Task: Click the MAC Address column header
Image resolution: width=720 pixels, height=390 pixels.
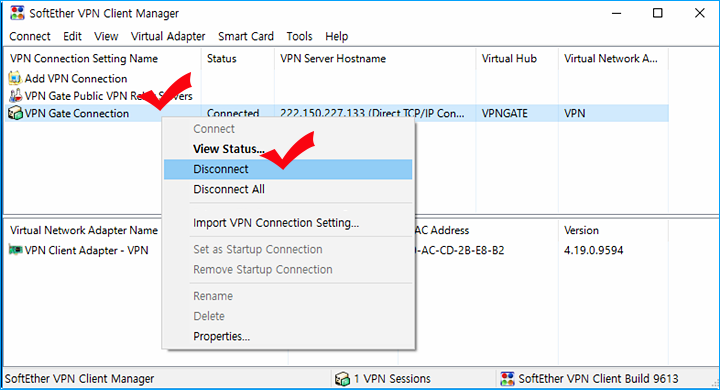Action: point(442,230)
